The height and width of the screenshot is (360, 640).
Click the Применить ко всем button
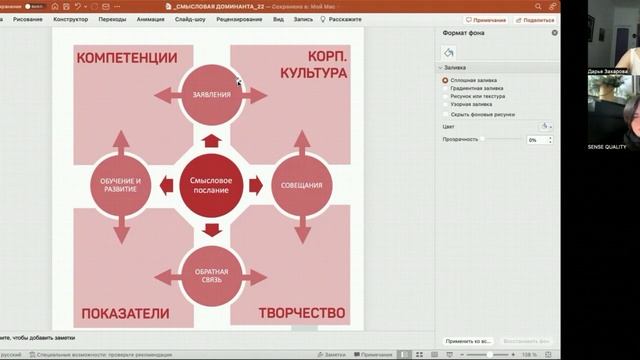(468, 341)
